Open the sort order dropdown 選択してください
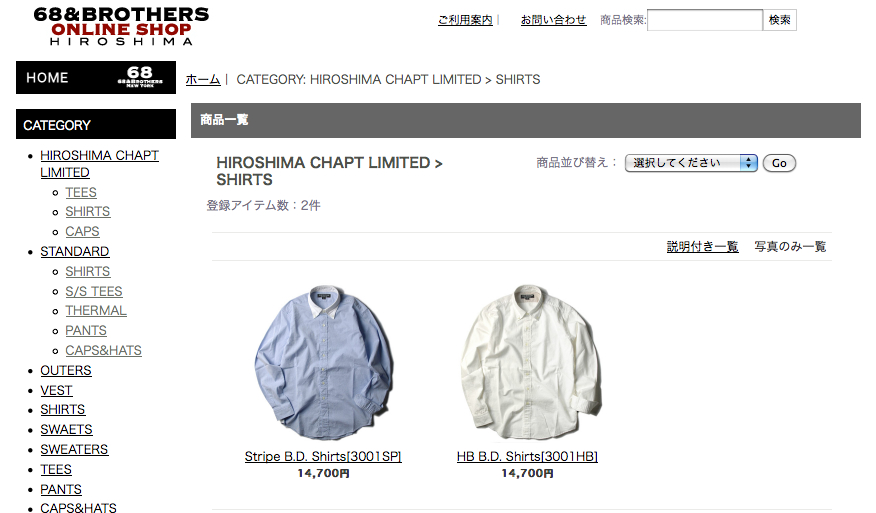The height and width of the screenshot is (513, 876). pyautogui.click(x=691, y=163)
